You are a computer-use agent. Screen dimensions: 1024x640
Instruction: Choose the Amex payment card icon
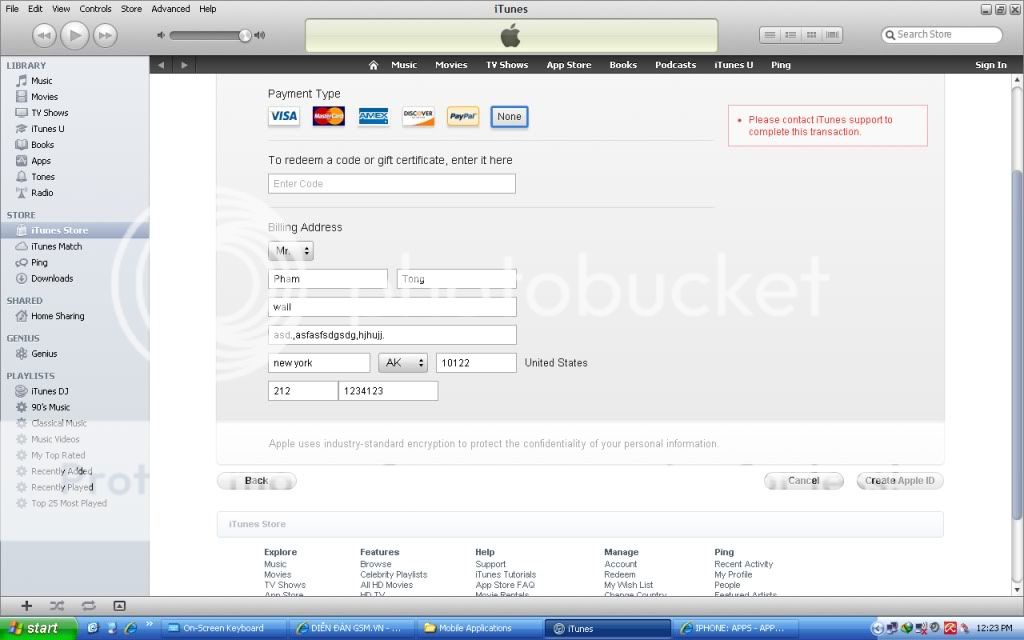pos(373,117)
